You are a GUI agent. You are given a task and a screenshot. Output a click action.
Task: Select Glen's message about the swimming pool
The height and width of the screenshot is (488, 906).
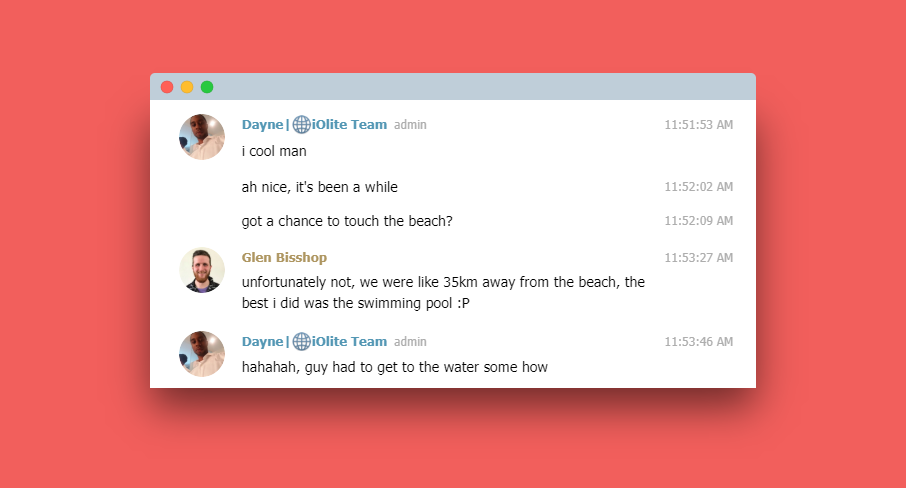(443, 293)
